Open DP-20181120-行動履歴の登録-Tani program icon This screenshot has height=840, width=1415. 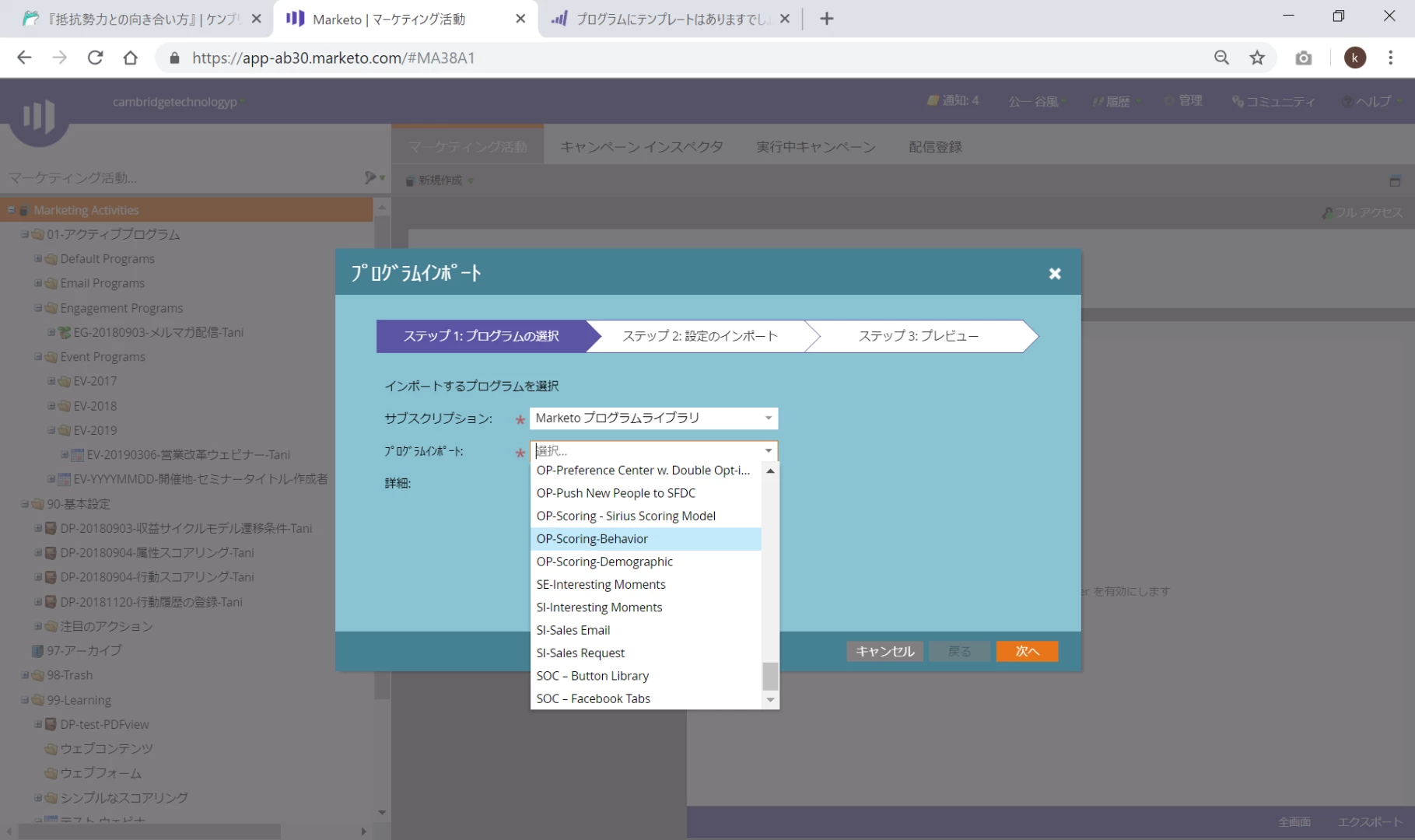(x=51, y=602)
